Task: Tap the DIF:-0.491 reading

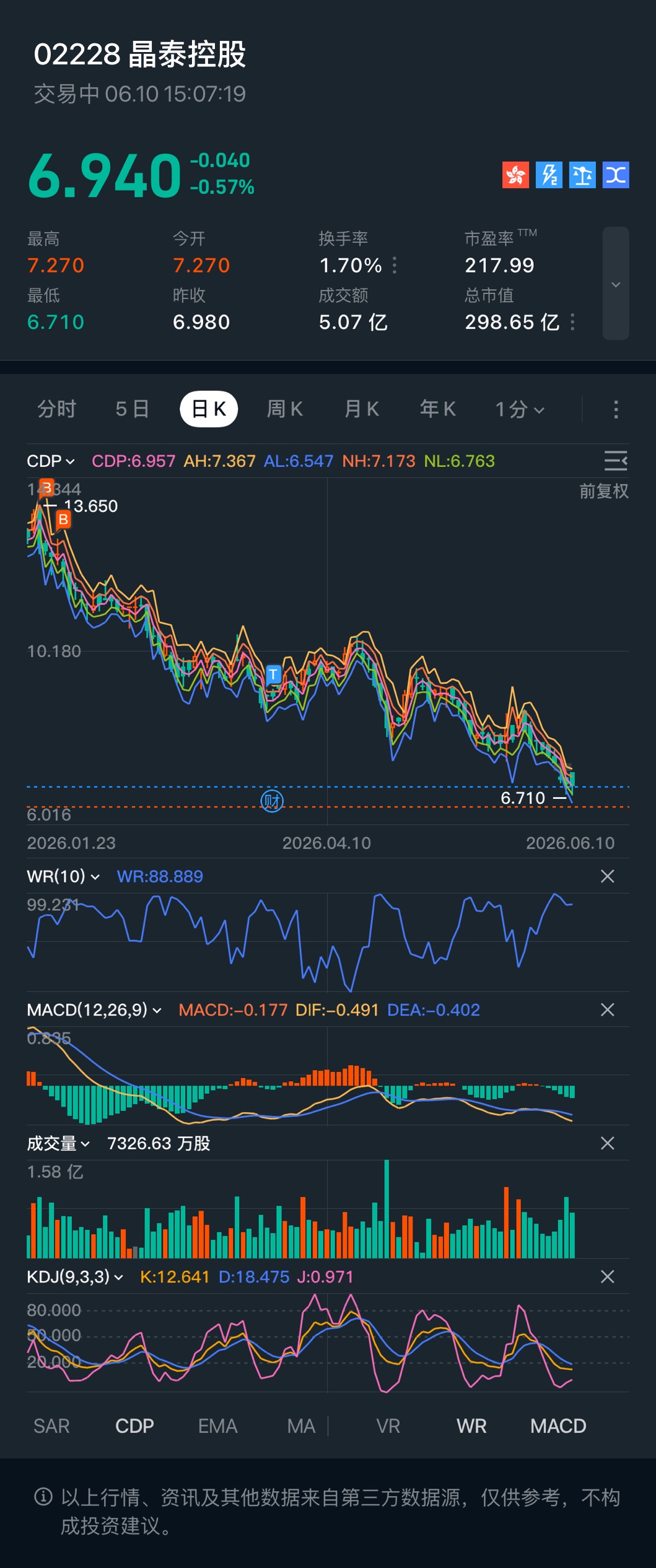Action: [x=337, y=1010]
